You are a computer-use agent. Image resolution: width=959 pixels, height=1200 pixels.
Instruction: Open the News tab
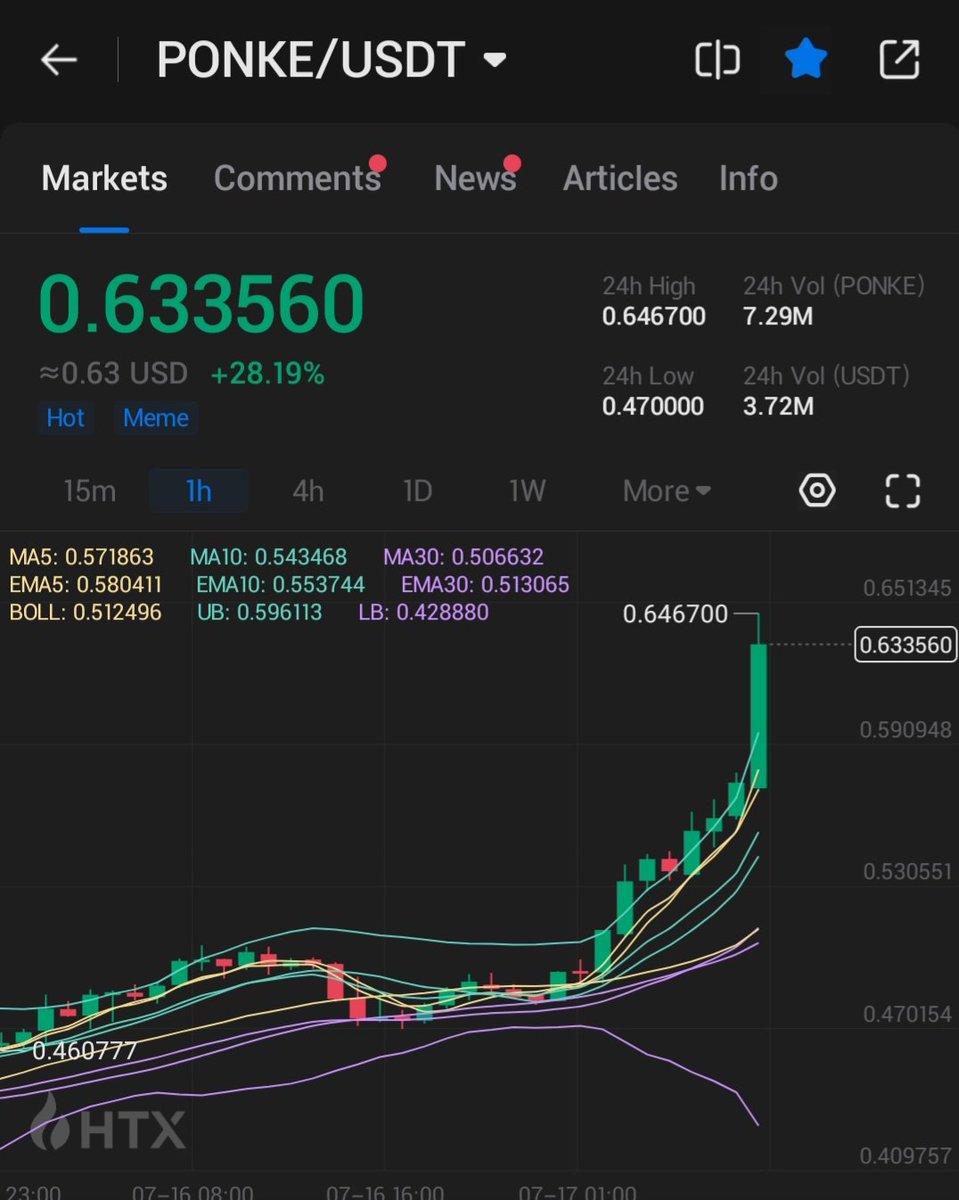point(475,179)
